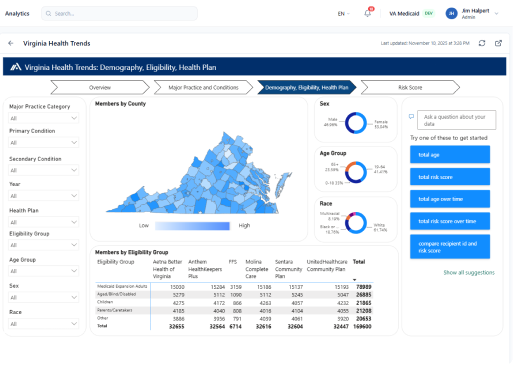Viewport: 513px width, 366px height.
Task: Click the Aetna Better Health of Virginia header
Action: click(167, 269)
